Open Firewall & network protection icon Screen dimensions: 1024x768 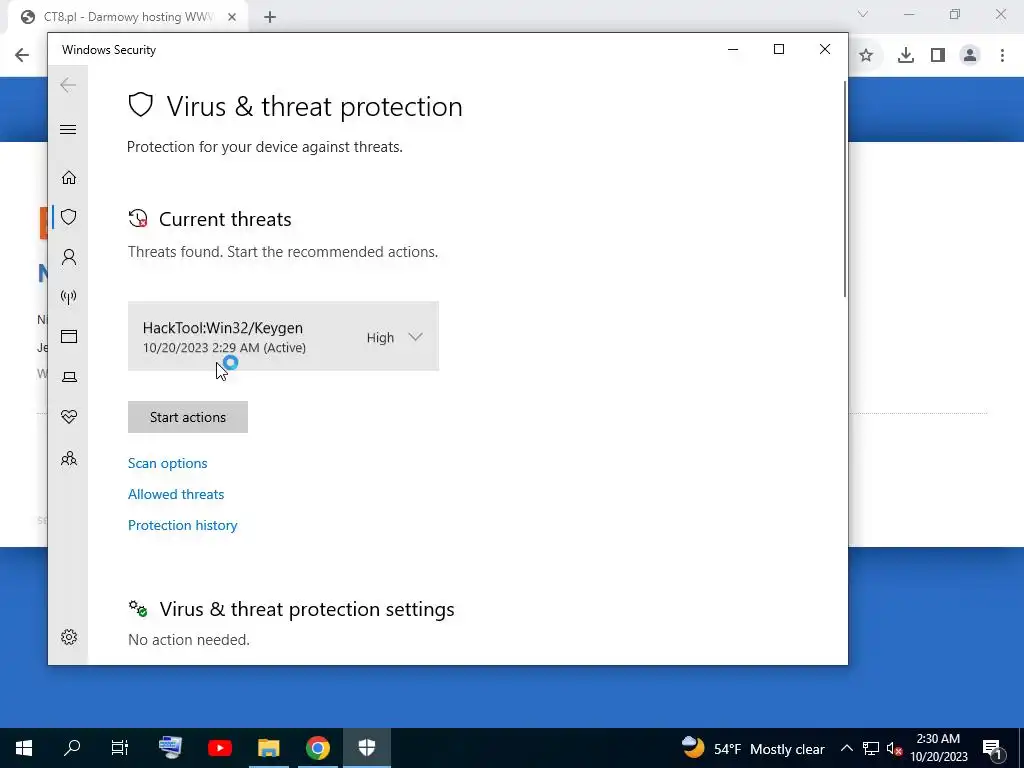pyautogui.click(x=69, y=297)
